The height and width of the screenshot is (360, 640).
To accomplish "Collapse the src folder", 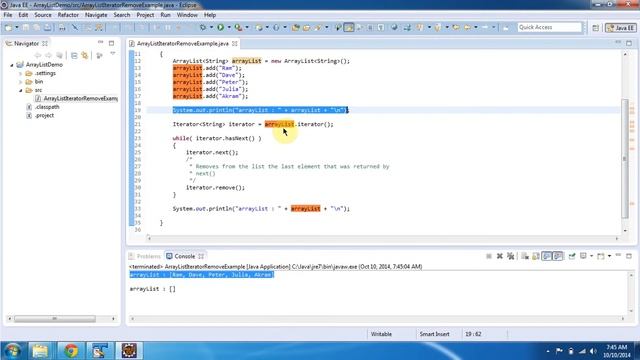I will tap(20, 90).
